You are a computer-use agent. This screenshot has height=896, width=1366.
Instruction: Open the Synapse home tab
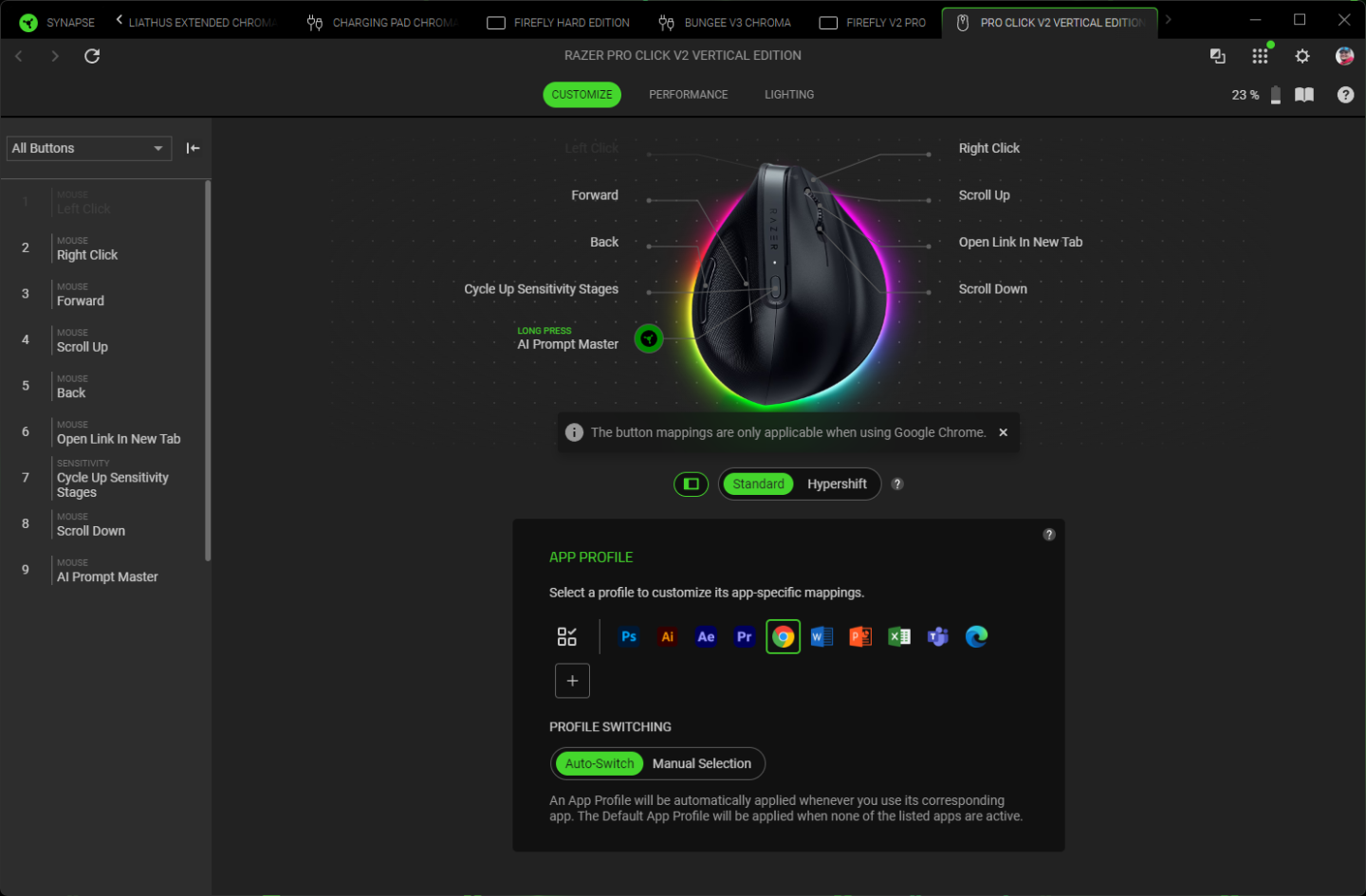tap(57, 23)
